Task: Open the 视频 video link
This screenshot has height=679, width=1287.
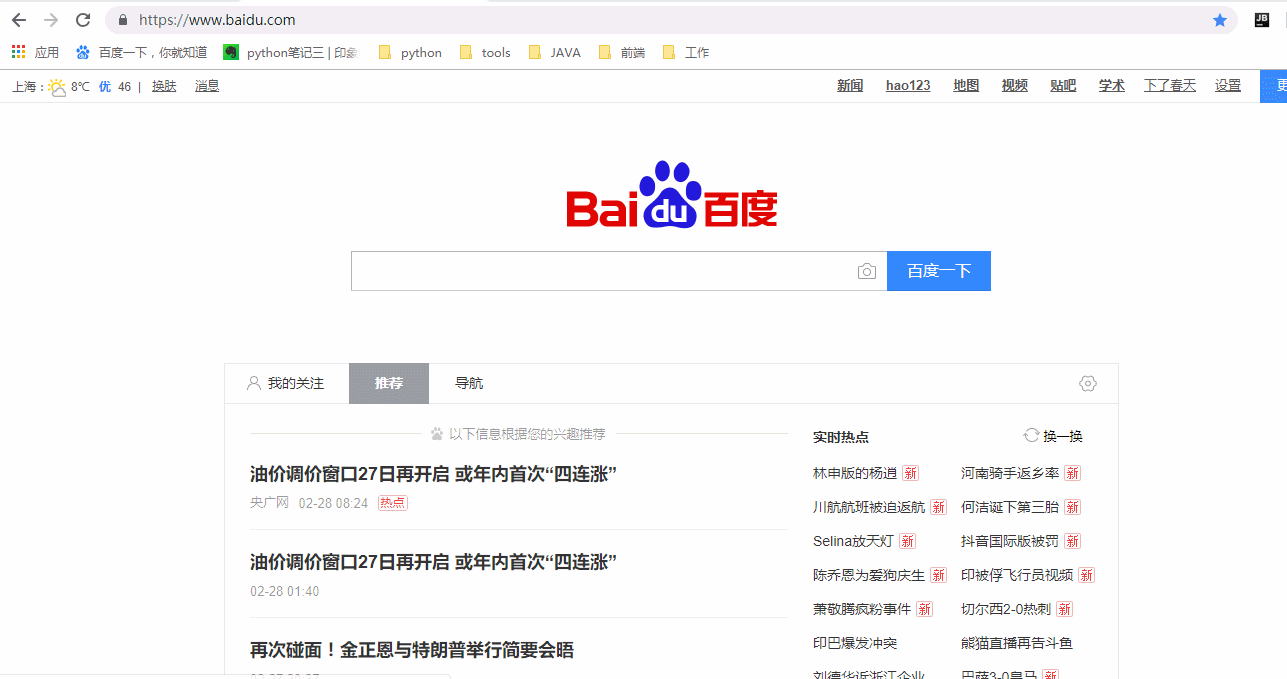Action: pos(1015,86)
